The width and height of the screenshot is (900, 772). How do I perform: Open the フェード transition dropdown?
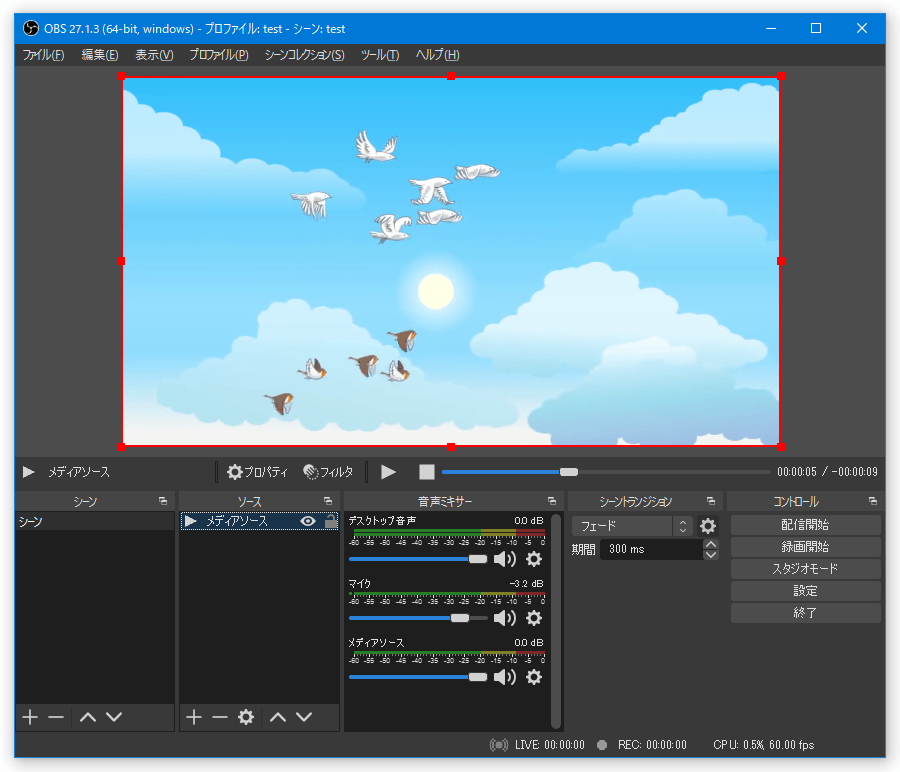pyautogui.click(x=632, y=526)
